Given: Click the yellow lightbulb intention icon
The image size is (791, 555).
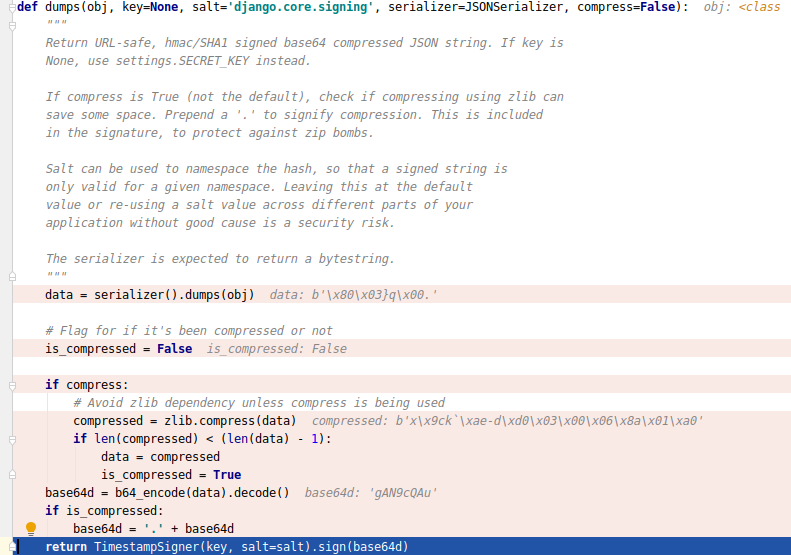Looking at the screenshot, I should [30, 528].
